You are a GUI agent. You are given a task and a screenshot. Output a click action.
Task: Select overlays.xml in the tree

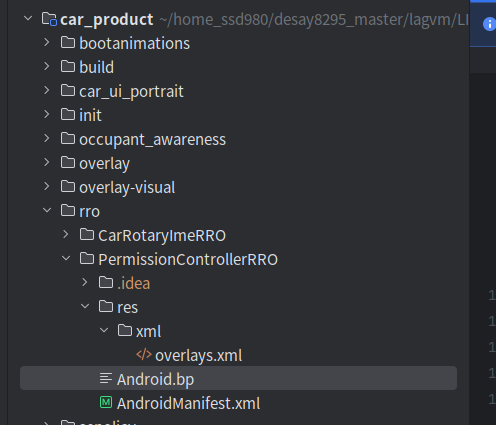[199, 355]
